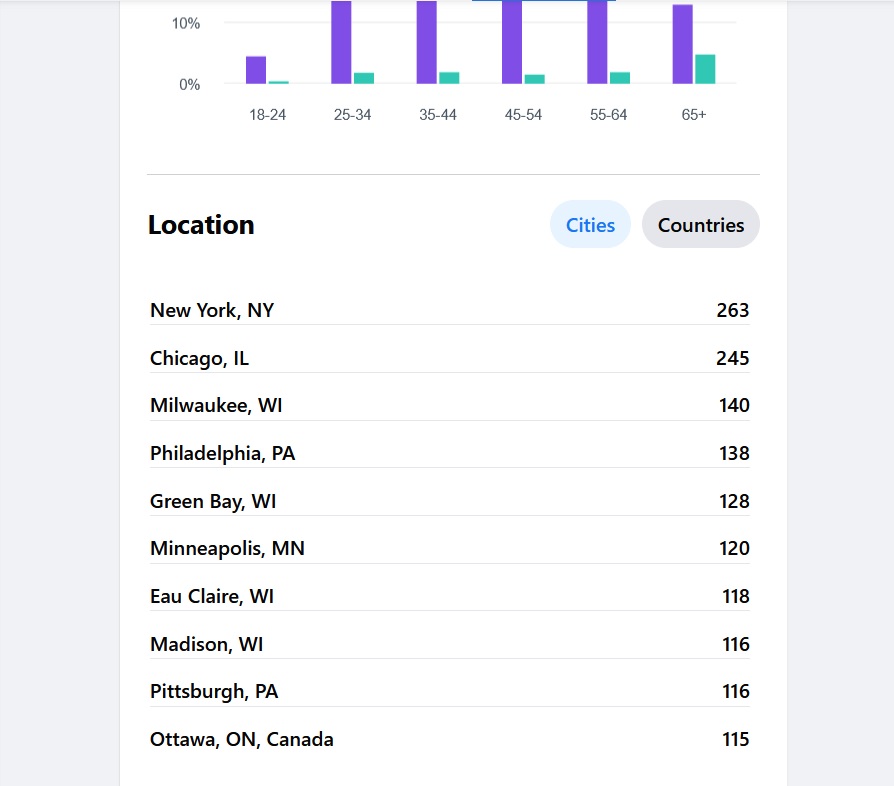Switch to the Cities tab

pos(590,225)
